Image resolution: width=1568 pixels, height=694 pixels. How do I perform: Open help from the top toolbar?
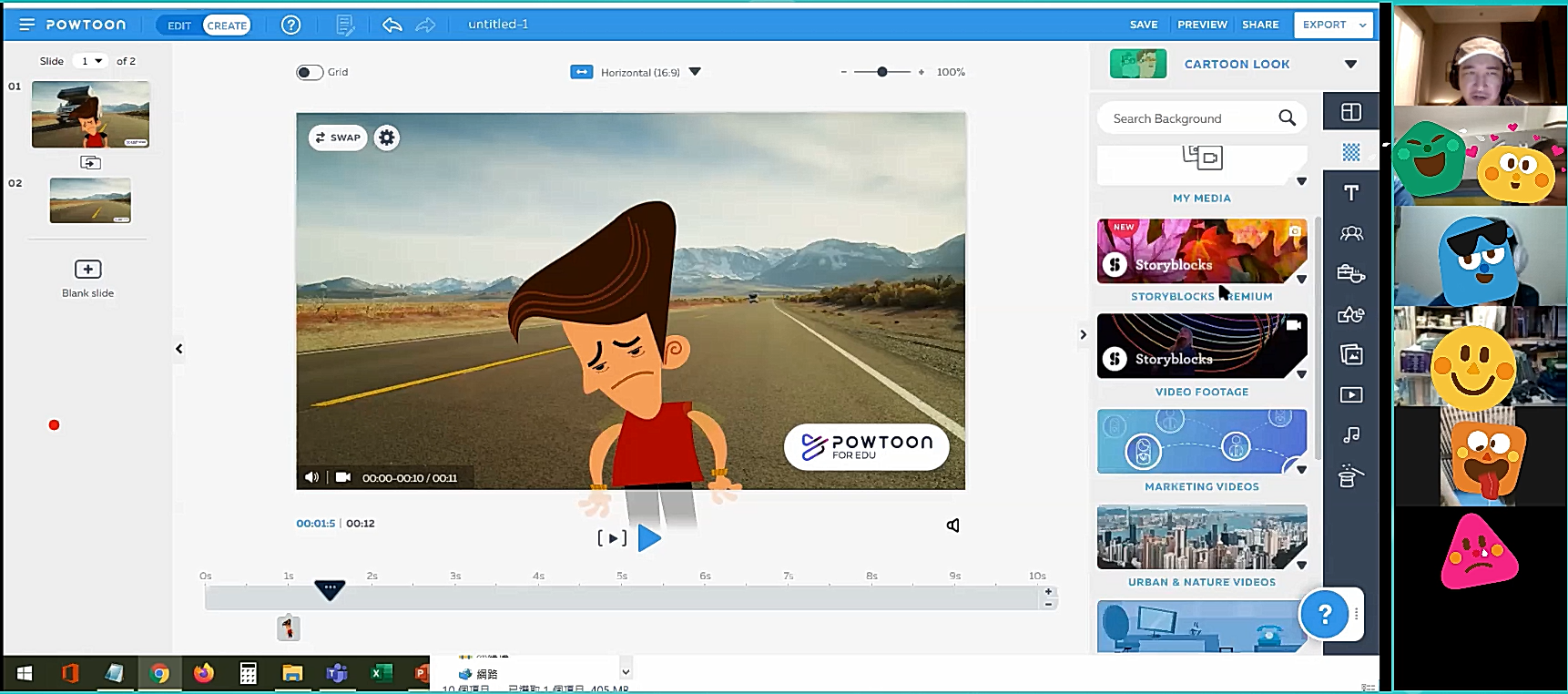(290, 25)
